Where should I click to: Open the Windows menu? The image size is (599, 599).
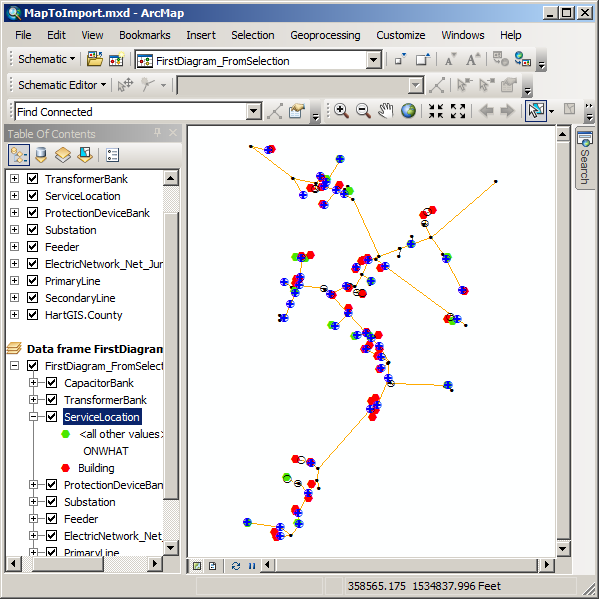point(463,35)
